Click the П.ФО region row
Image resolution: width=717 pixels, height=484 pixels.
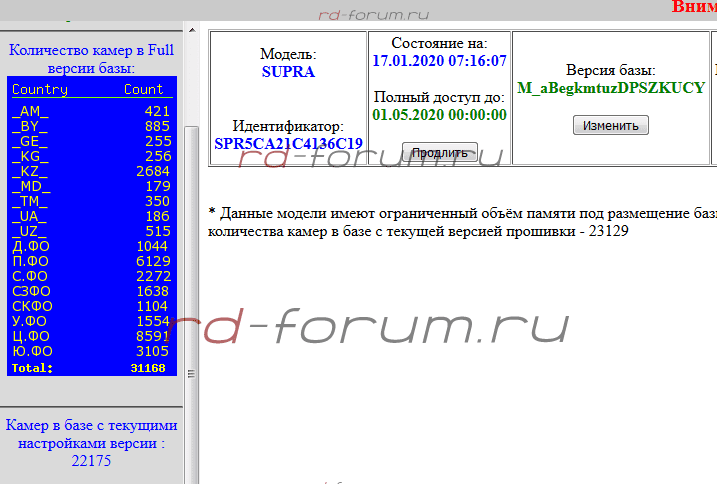91,261
